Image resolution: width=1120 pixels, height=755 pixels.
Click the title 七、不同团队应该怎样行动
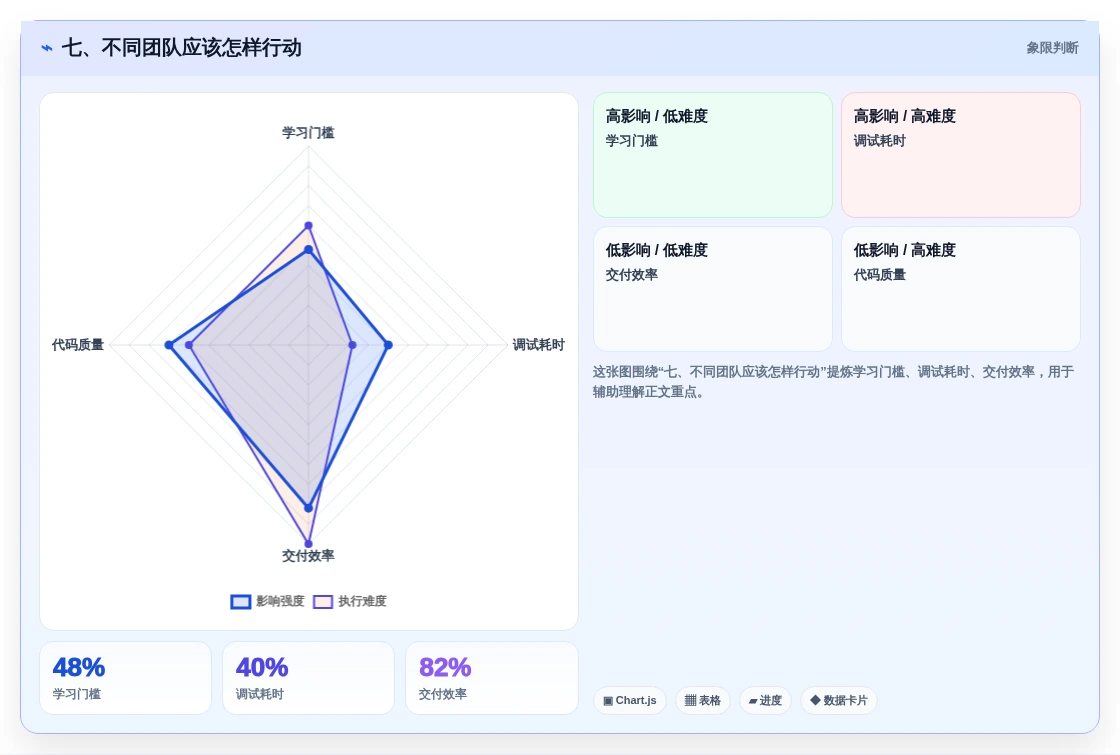pyautogui.click(x=181, y=48)
